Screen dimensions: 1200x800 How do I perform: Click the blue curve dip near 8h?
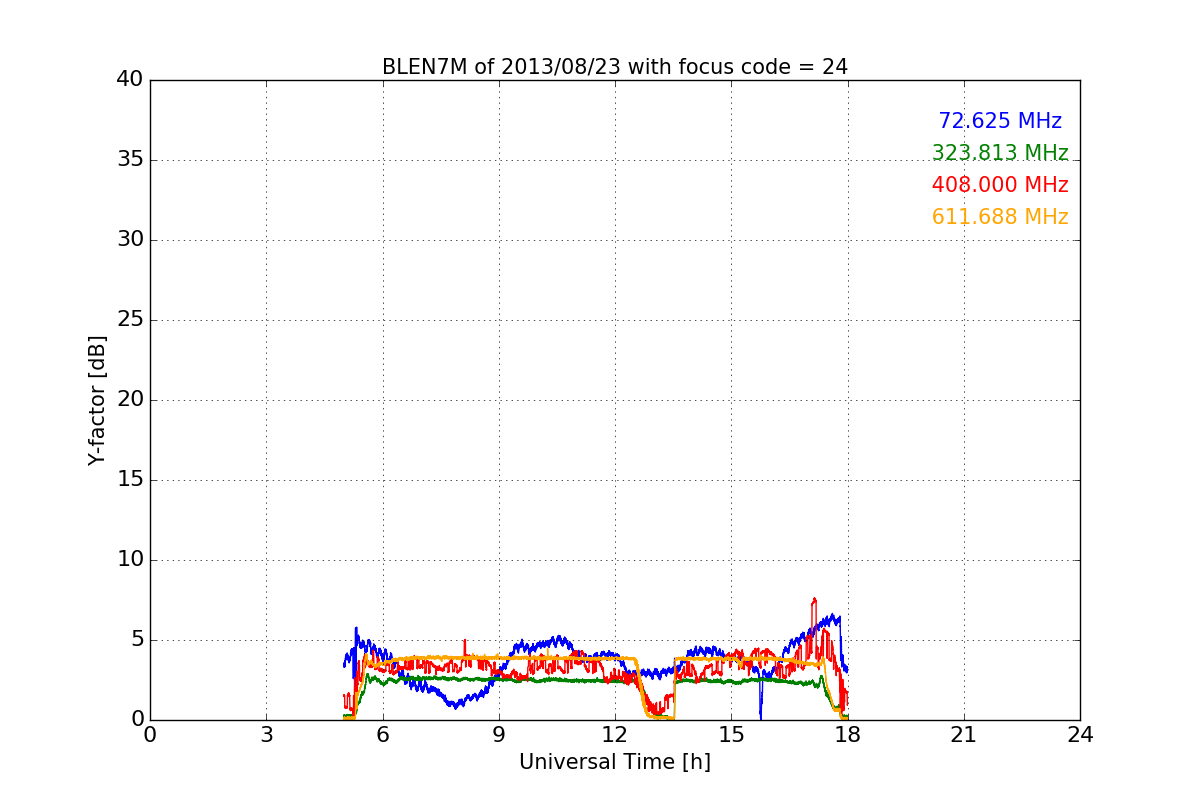point(455,704)
